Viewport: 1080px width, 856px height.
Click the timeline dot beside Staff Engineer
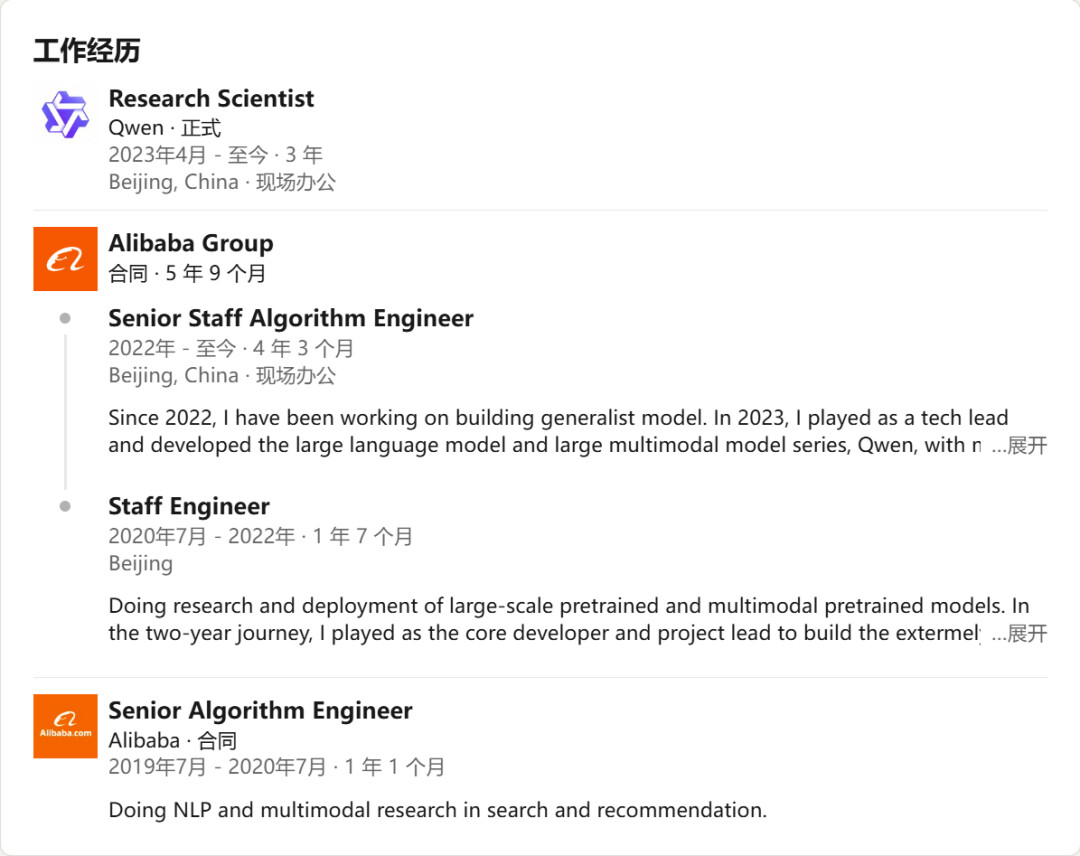65,507
